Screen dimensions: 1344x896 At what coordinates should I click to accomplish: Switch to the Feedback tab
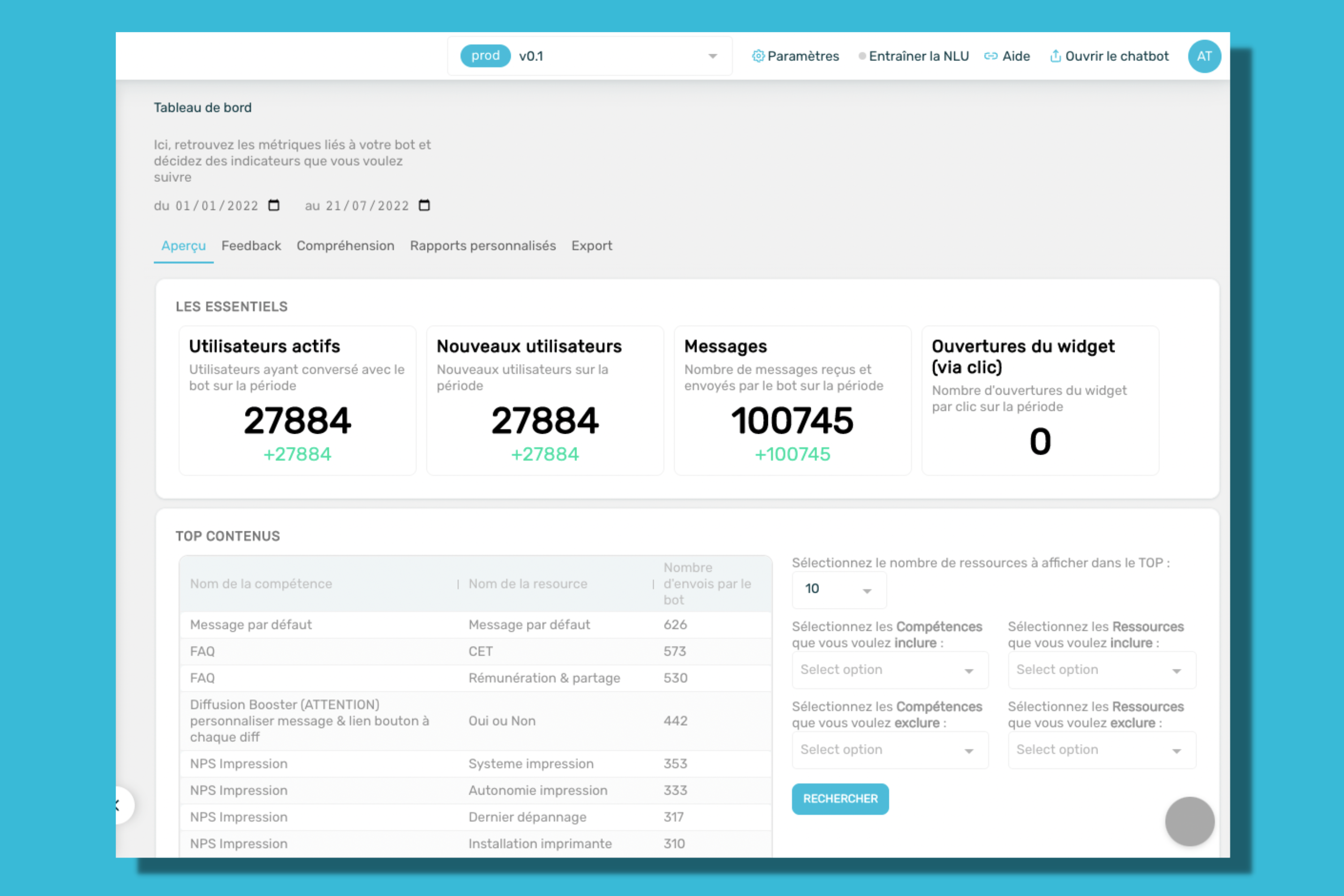(x=250, y=246)
